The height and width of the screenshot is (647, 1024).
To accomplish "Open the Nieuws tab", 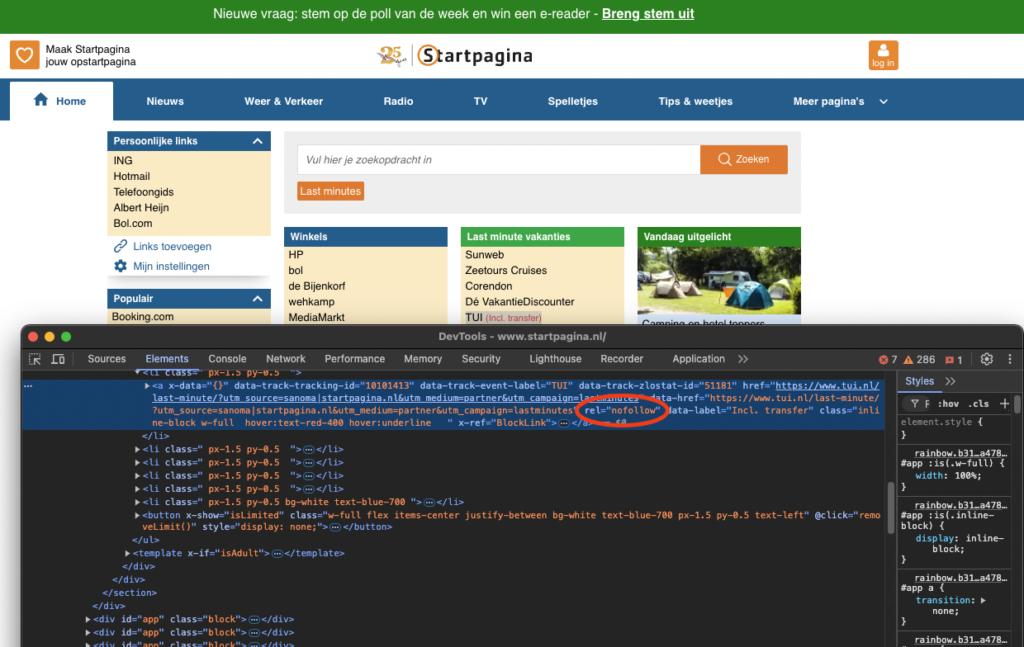I will point(165,101).
